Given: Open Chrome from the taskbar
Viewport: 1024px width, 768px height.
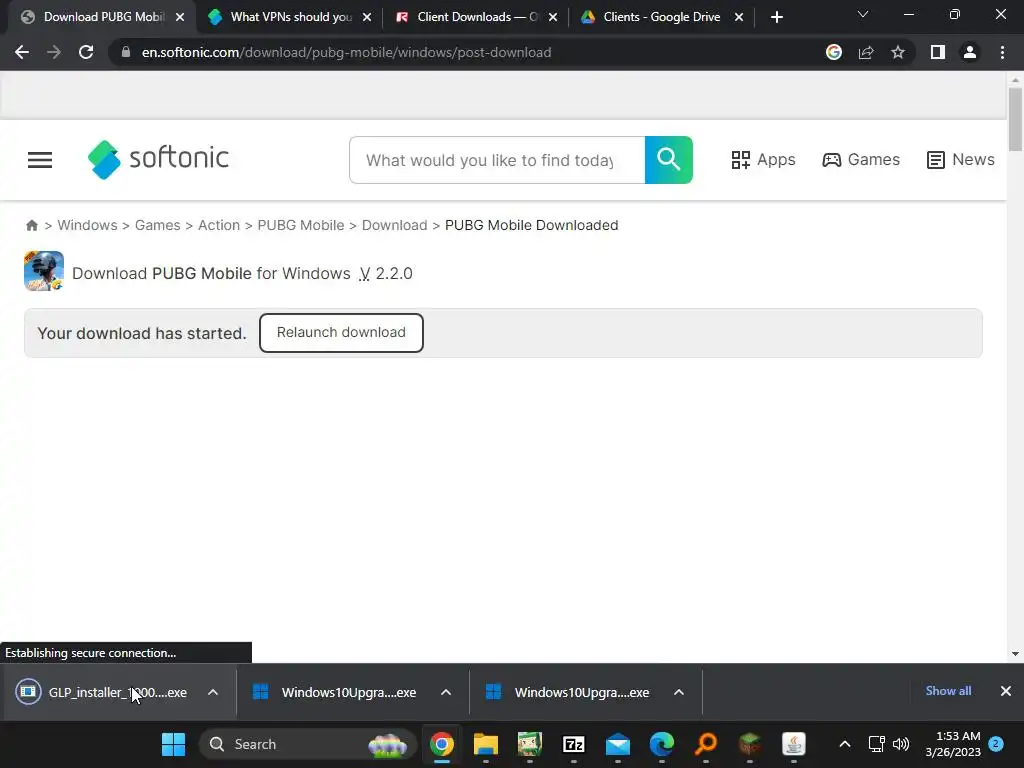Looking at the screenshot, I should click(442, 744).
